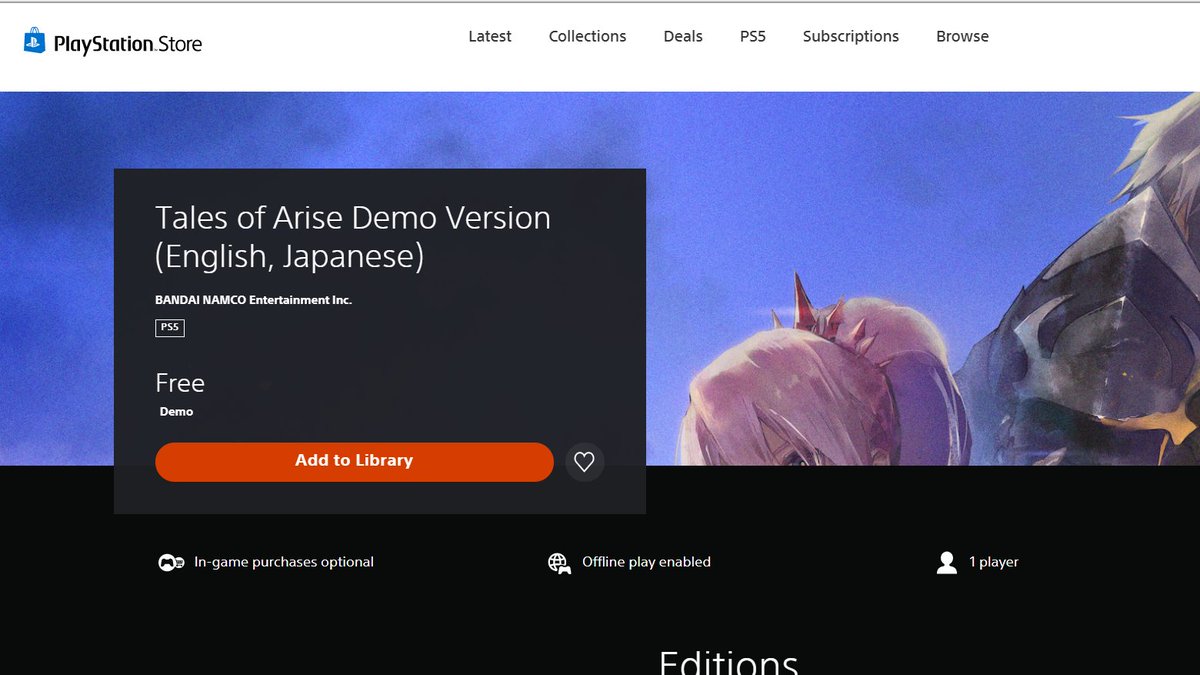Click the Demo label under price
Image resolution: width=1200 pixels, height=675 pixels.
[x=177, y=412]
